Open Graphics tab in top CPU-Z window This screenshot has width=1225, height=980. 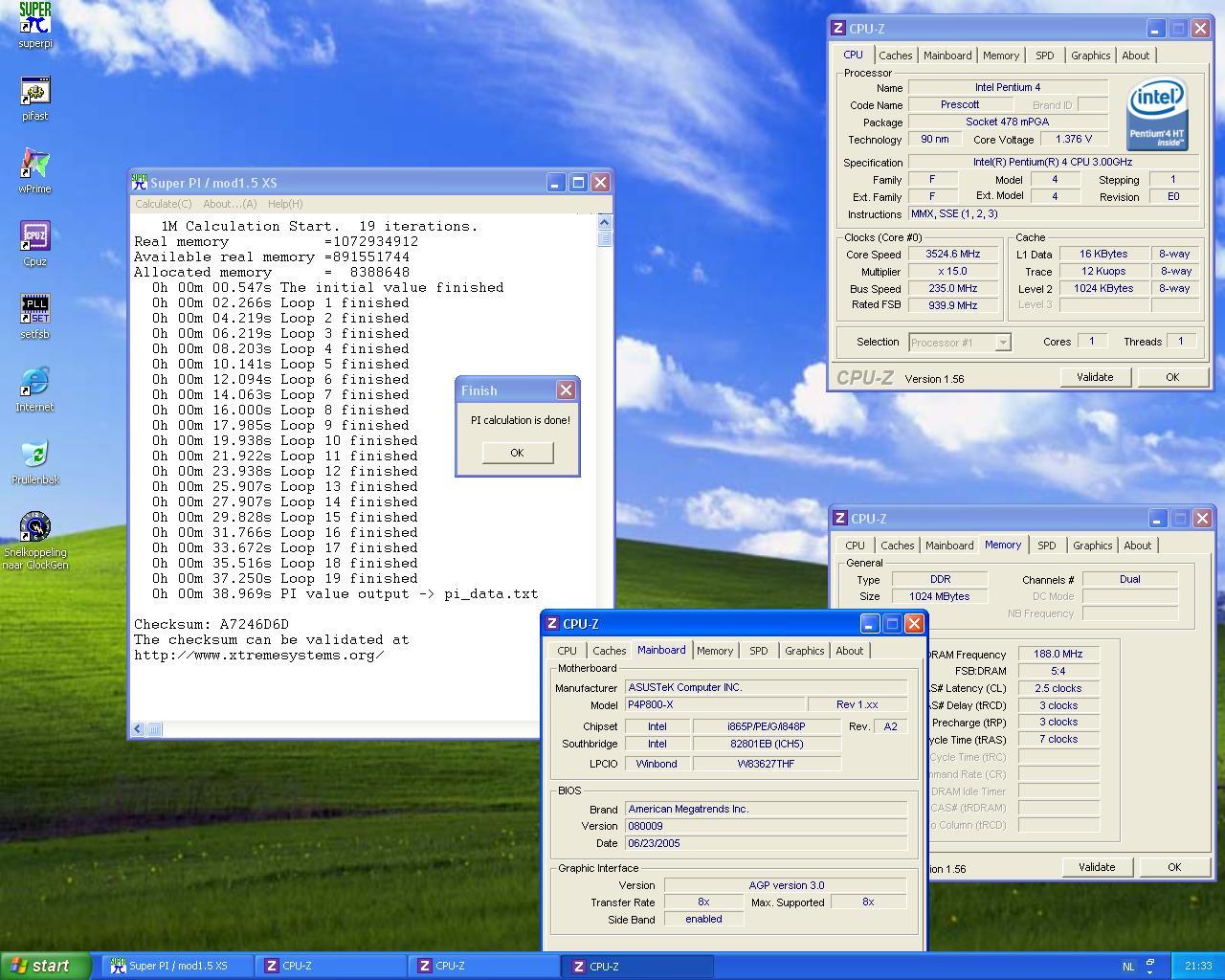click(1091, 56)
